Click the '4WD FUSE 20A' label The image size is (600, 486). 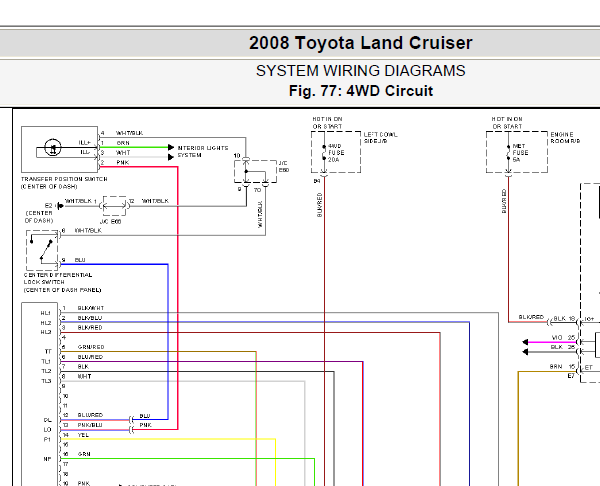tap(336, 153)
